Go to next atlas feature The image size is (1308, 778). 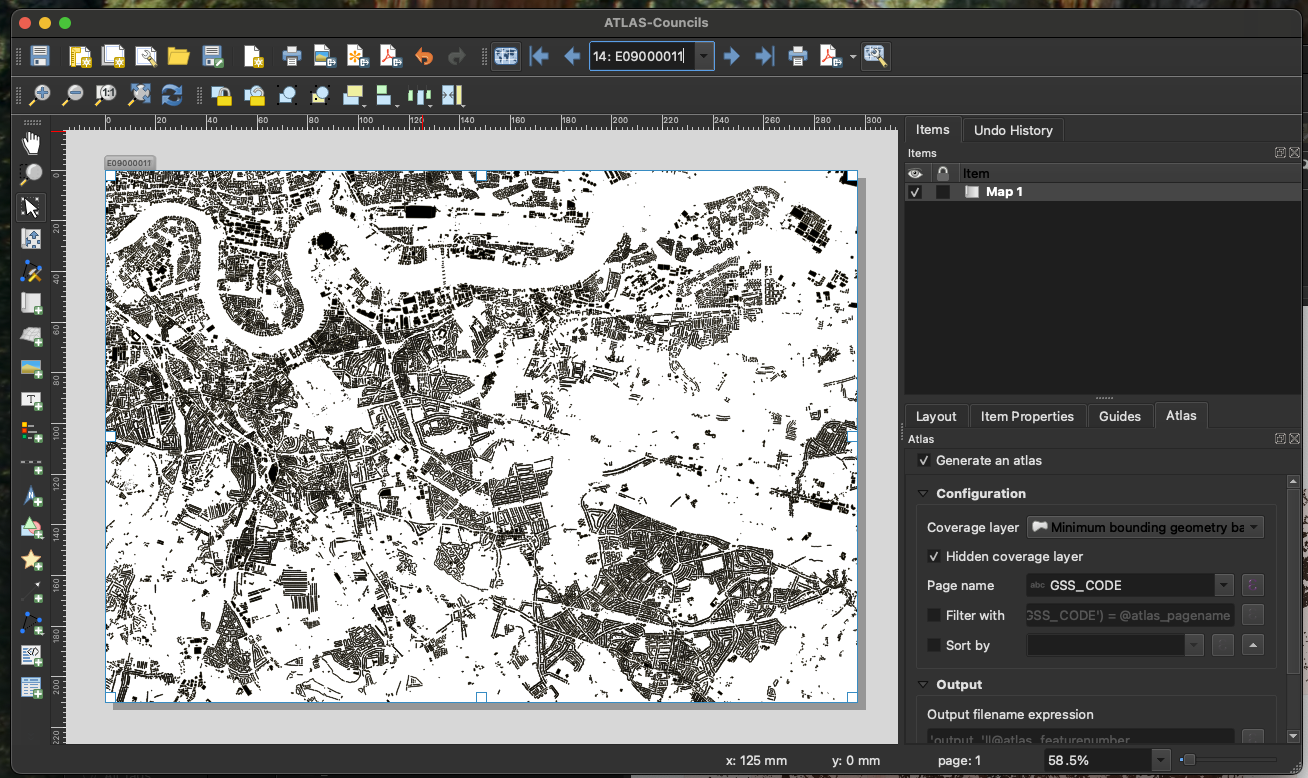[x=732, y=56]
